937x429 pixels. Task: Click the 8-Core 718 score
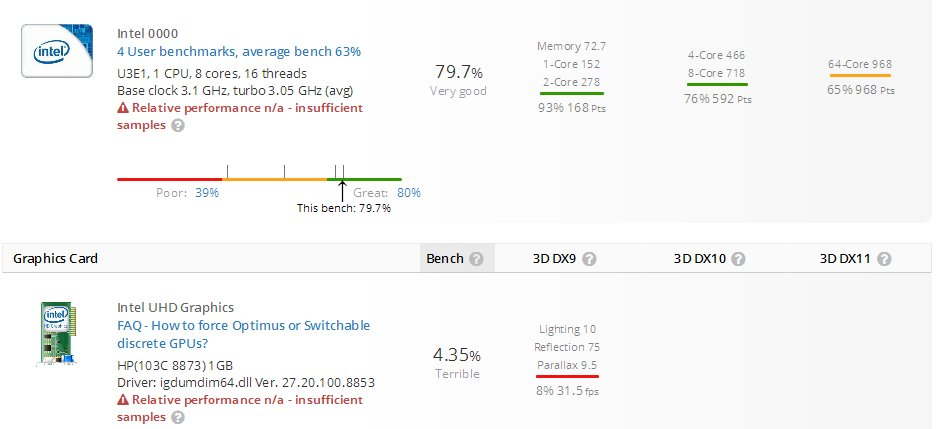pyautogui.click(x=715, y=73)
